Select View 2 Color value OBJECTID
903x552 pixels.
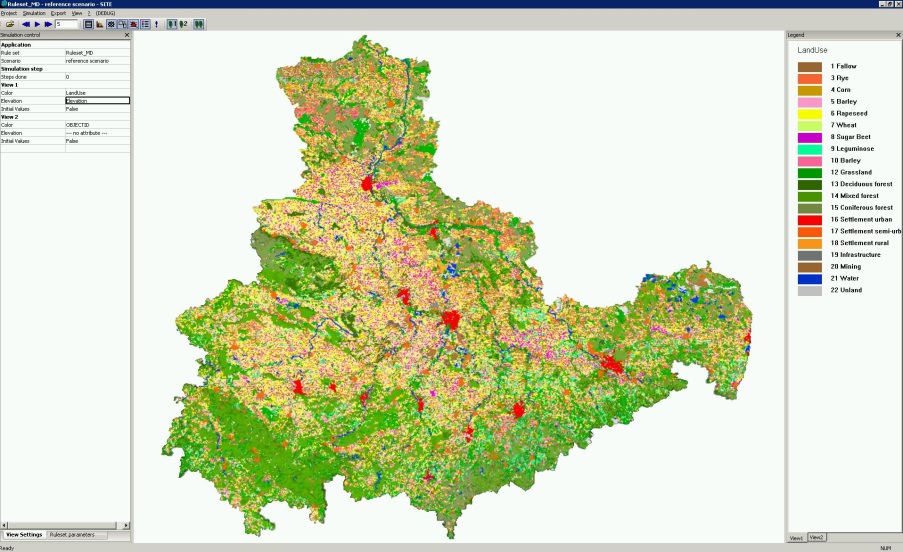point(97,125)
